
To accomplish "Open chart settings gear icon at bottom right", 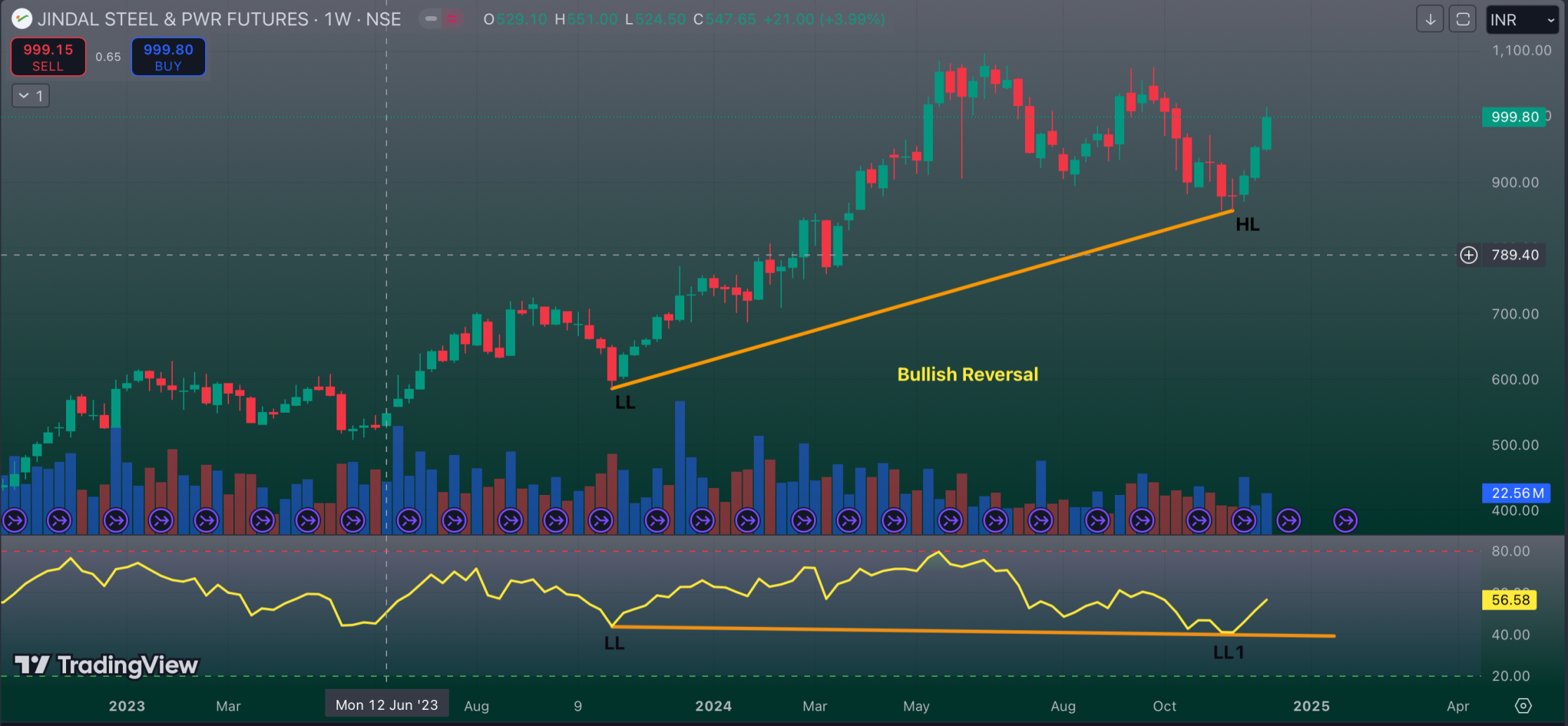I will (1523, 706).
